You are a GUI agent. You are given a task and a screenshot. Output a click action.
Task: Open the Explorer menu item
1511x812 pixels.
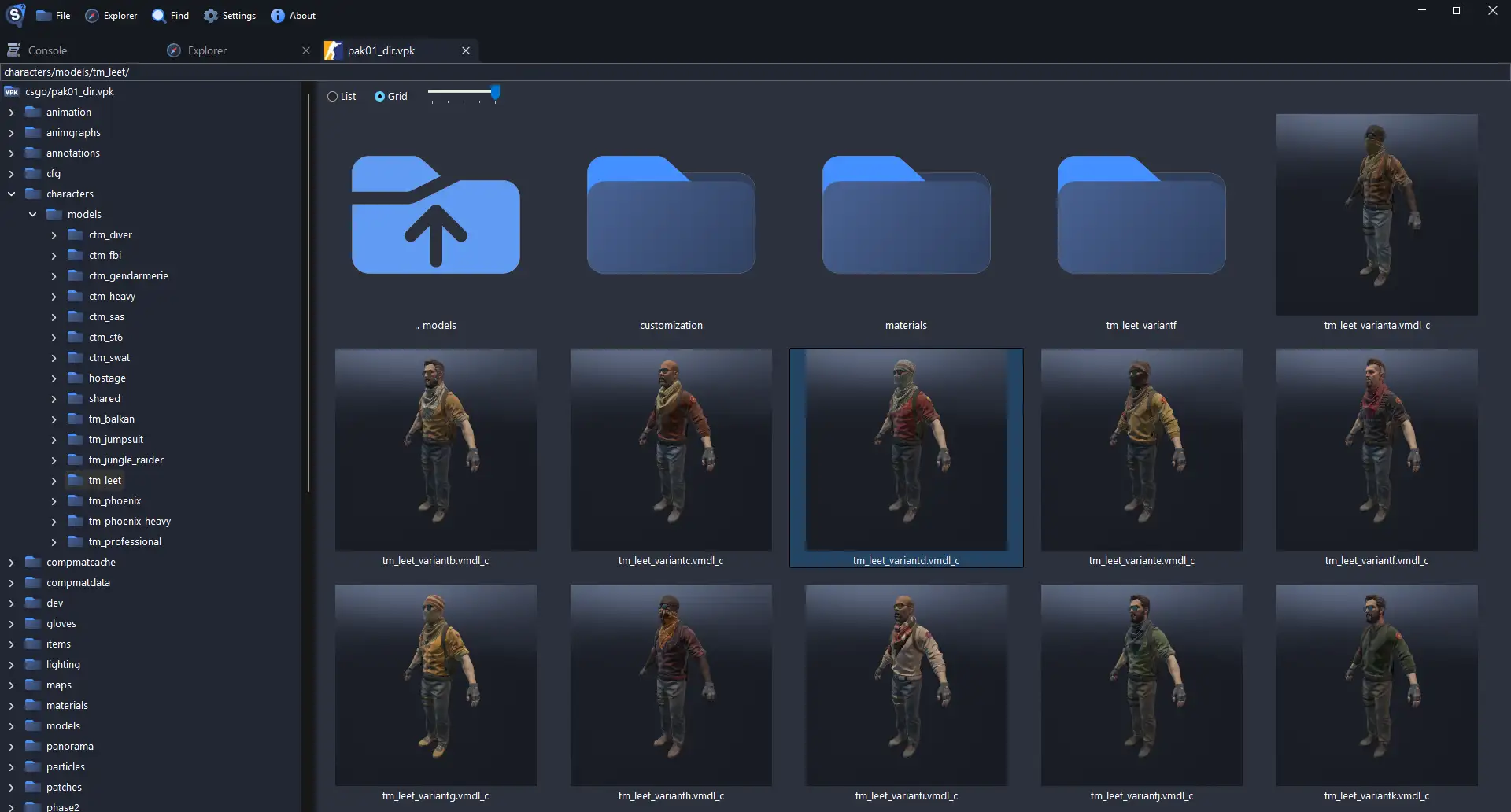click(111, 15)
